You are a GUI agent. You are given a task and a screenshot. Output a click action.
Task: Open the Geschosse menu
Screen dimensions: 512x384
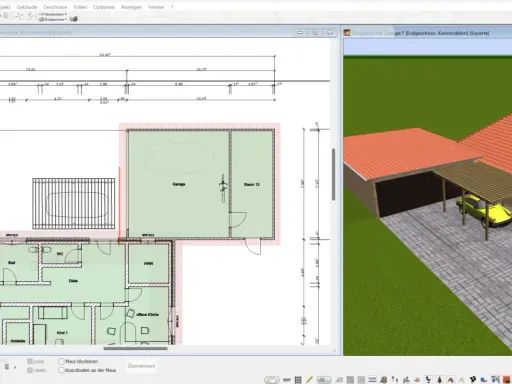55,7
